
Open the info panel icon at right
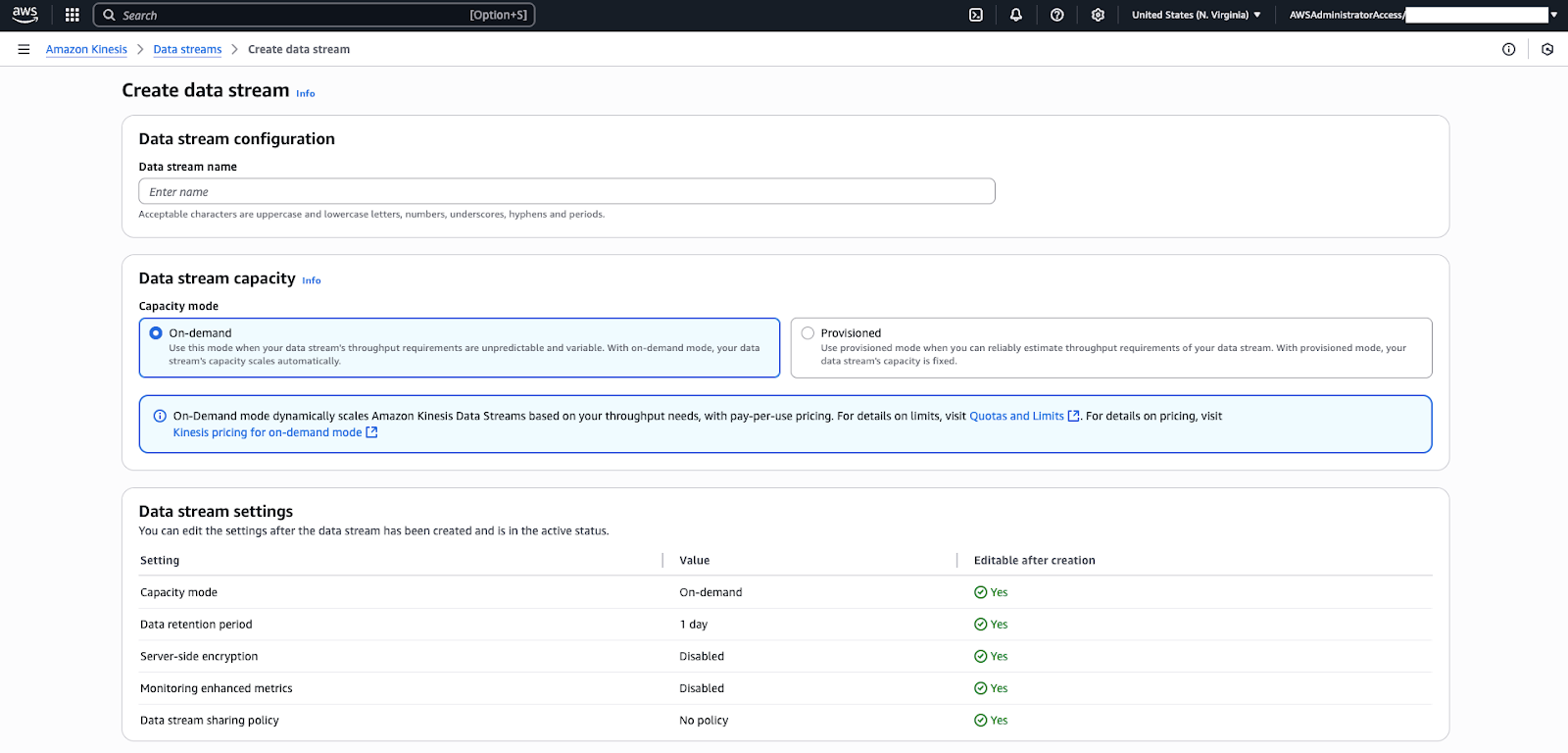1509,49
